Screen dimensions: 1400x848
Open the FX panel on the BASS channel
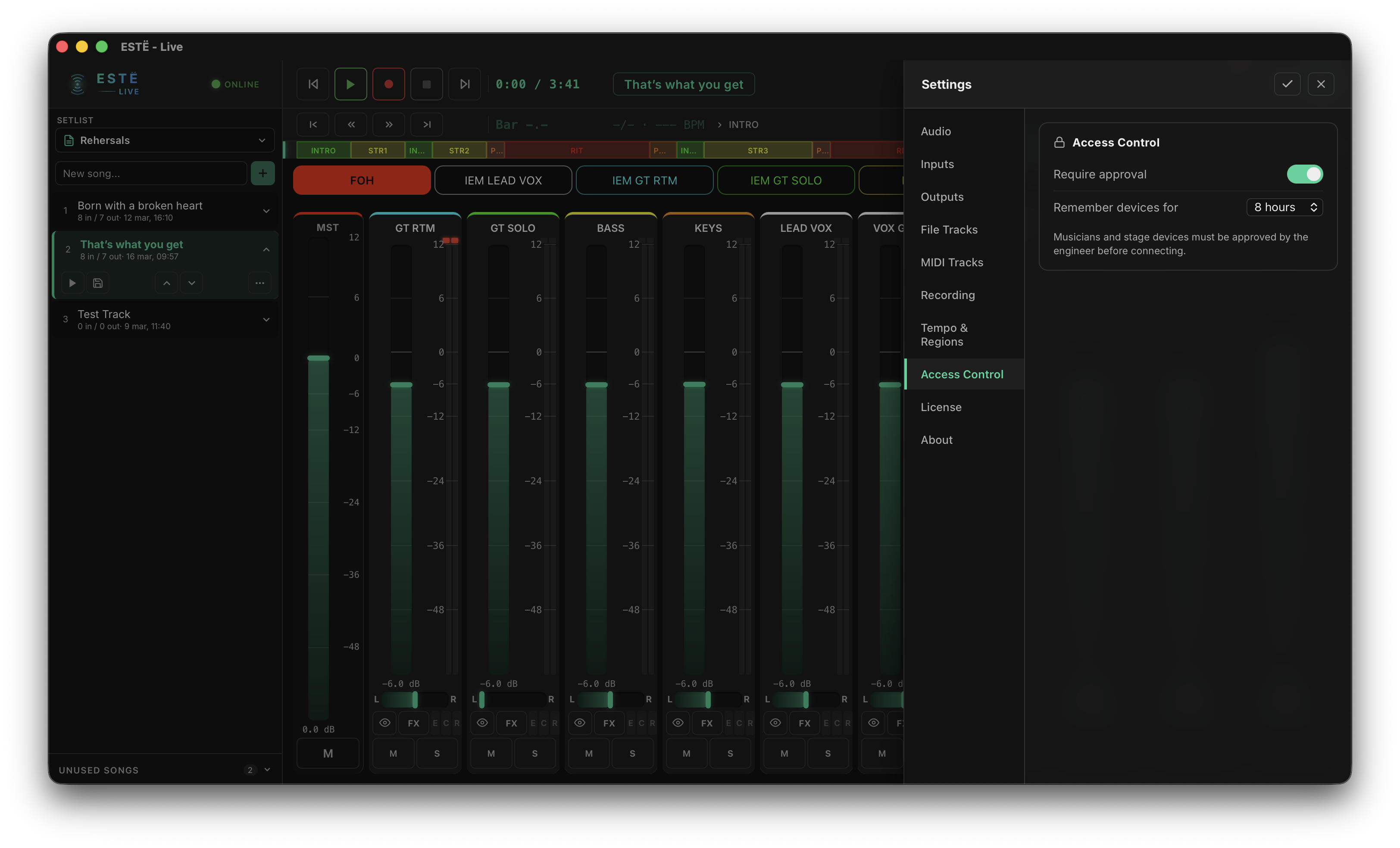(609, 723)
